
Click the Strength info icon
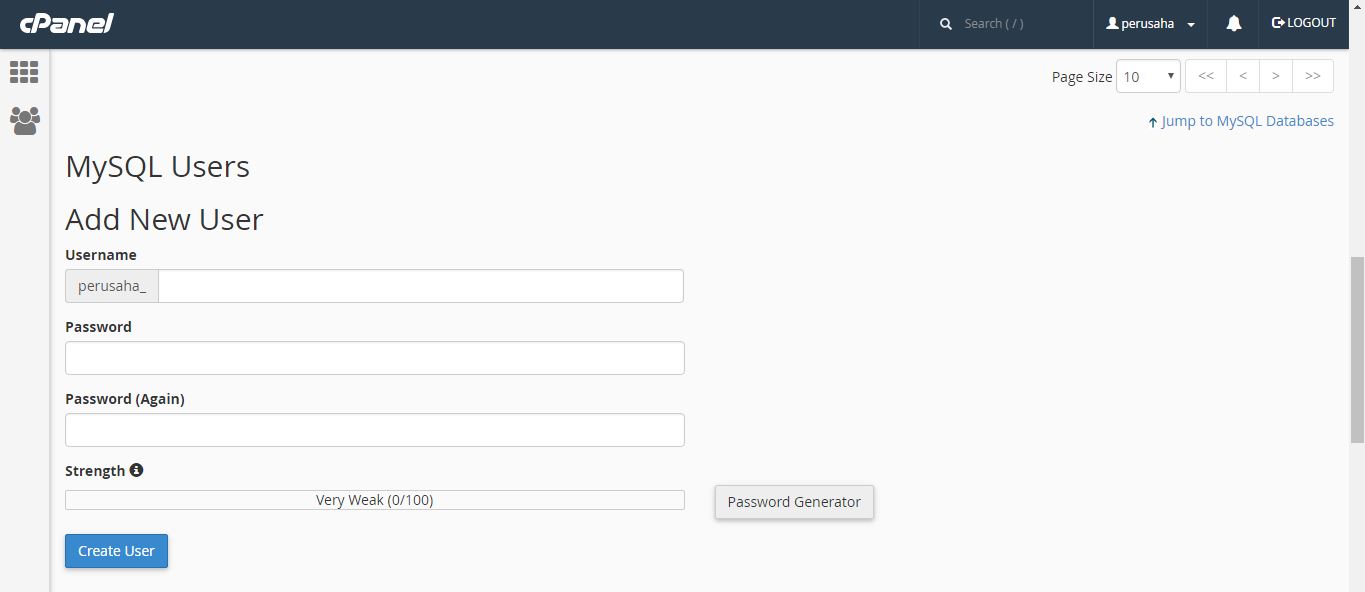click(x=136, y=470)
